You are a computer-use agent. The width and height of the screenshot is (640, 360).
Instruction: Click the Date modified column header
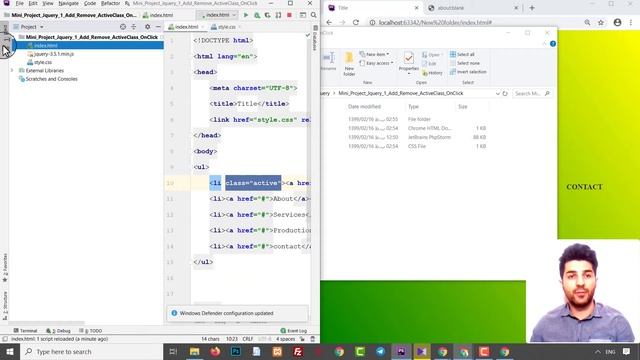[364, 107]
